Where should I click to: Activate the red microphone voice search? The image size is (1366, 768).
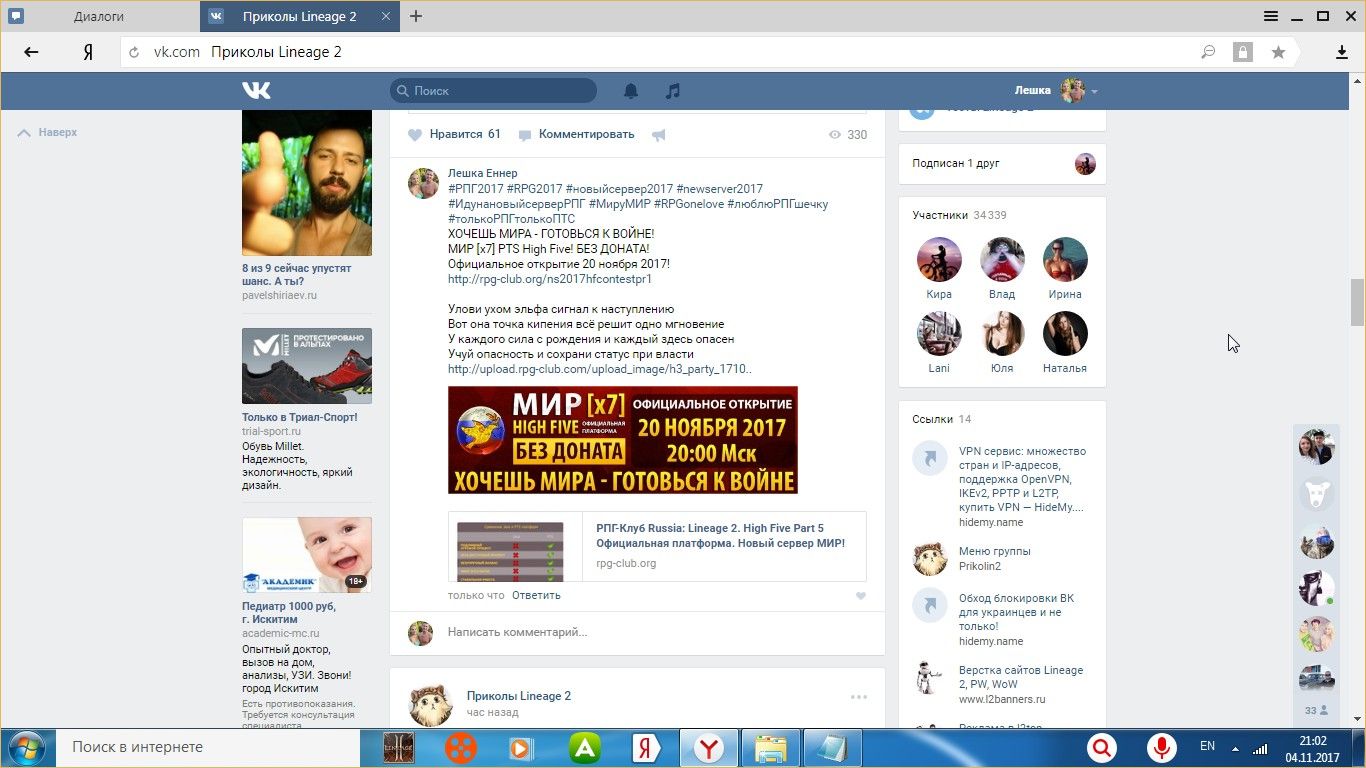[1161, 748]
